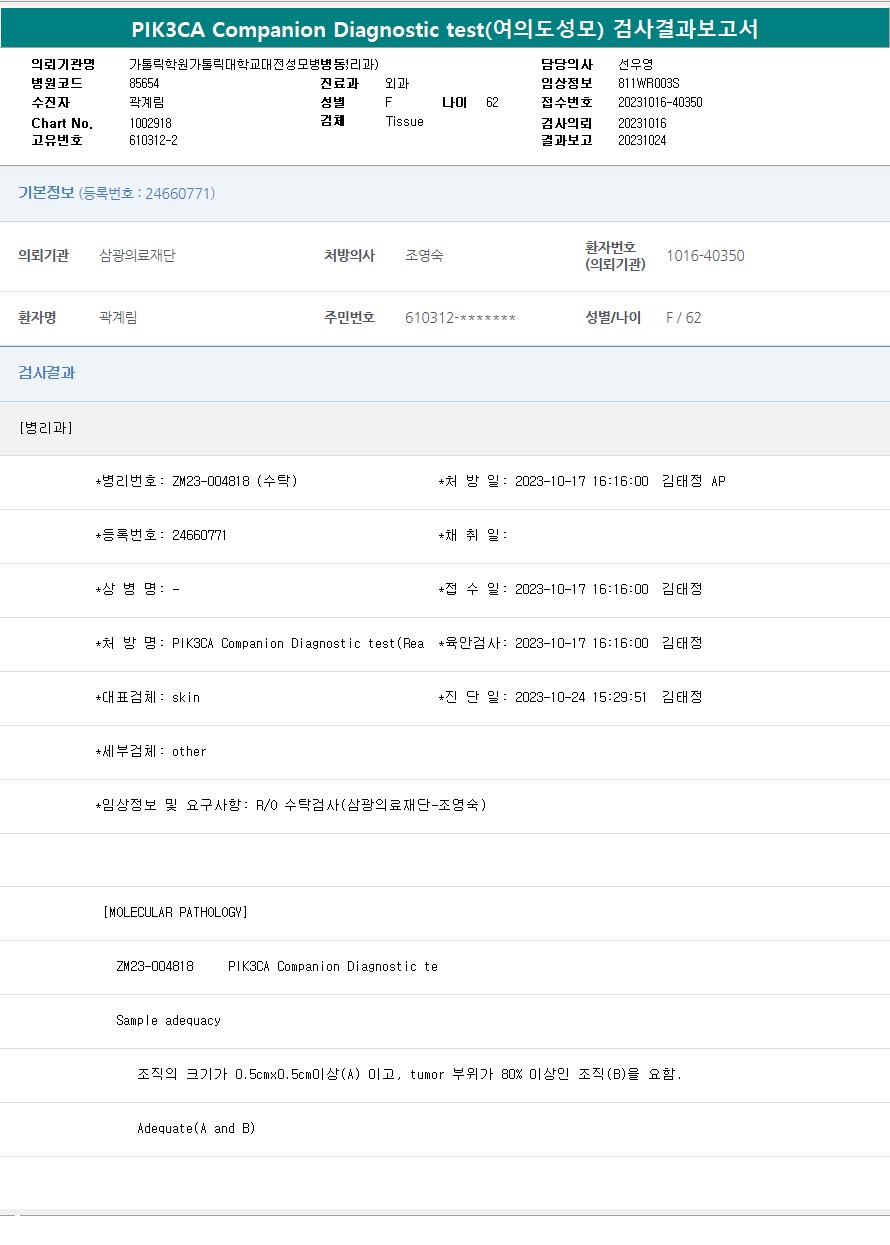Click the 의뢰기관 value 삼광의료재단
This screenshot has width=890, height=1245.
[137, 256]
